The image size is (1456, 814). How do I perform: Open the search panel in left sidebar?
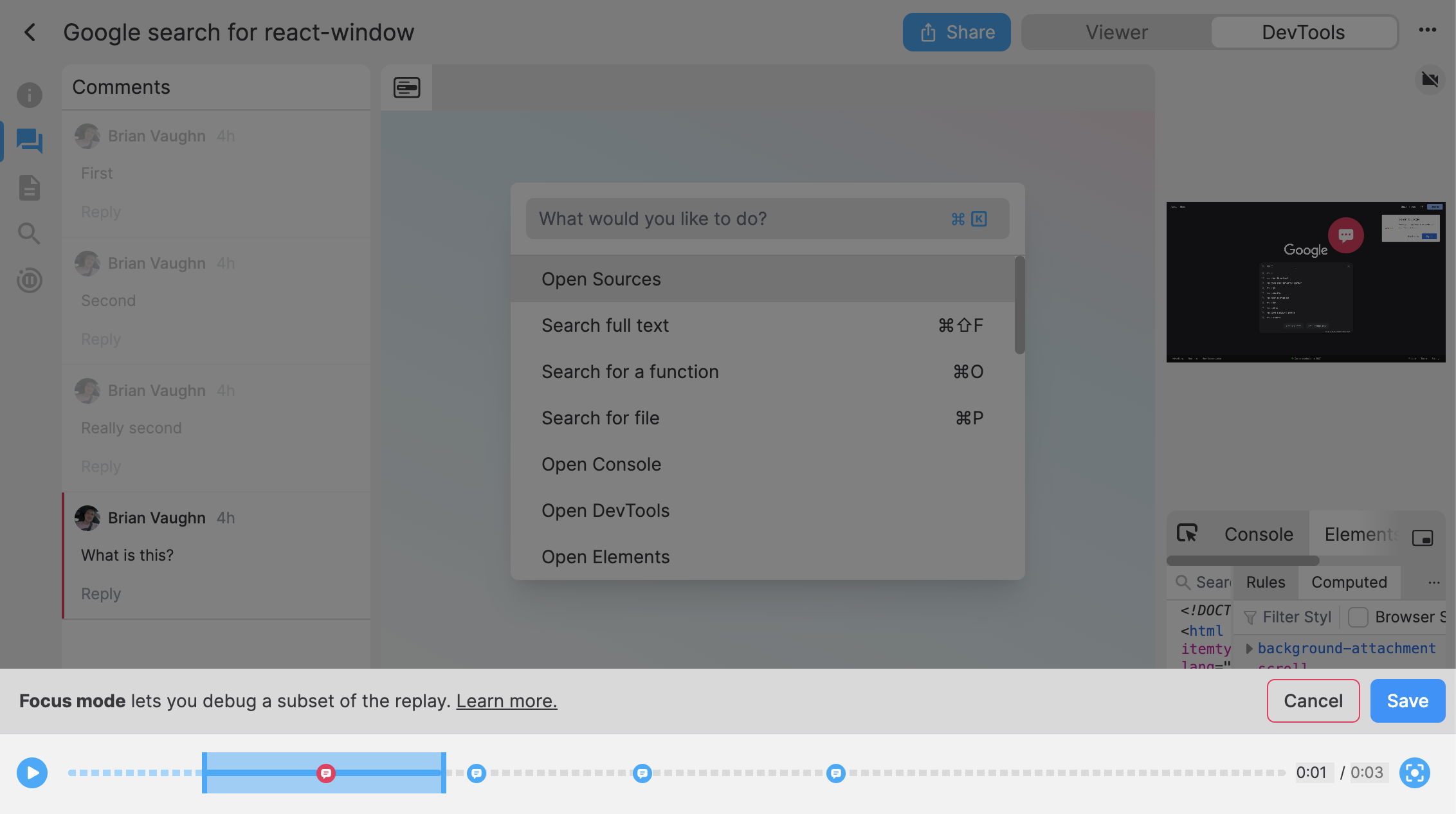(x=29, y=233)
